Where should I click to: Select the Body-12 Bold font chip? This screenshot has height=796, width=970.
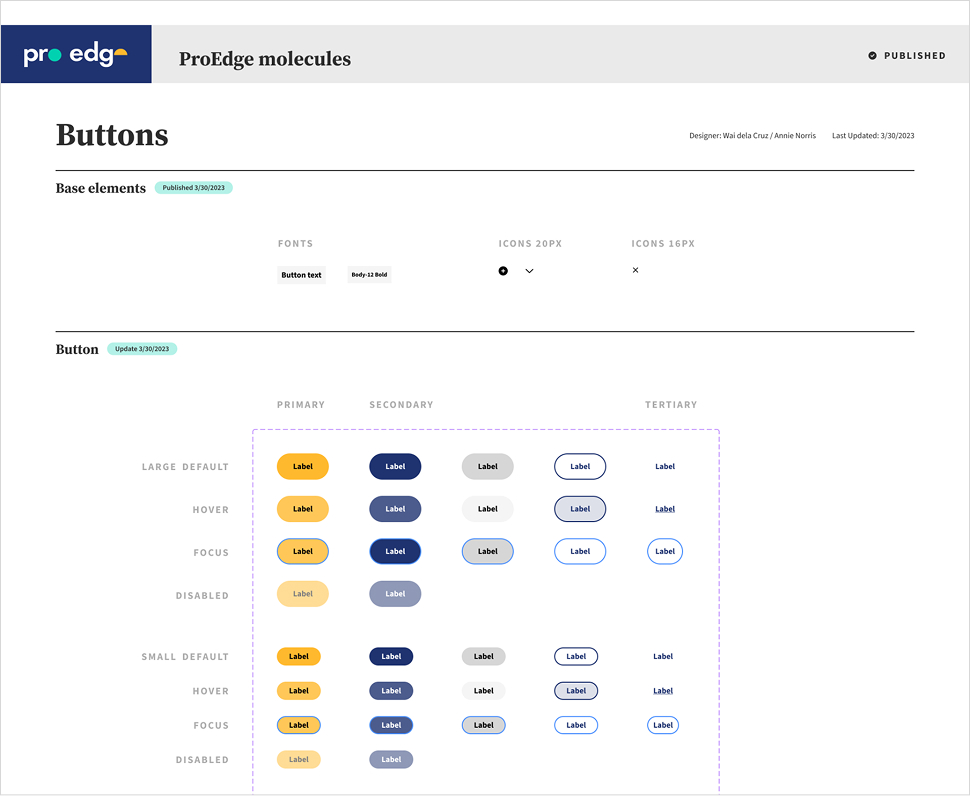click(x=369, y=275)
